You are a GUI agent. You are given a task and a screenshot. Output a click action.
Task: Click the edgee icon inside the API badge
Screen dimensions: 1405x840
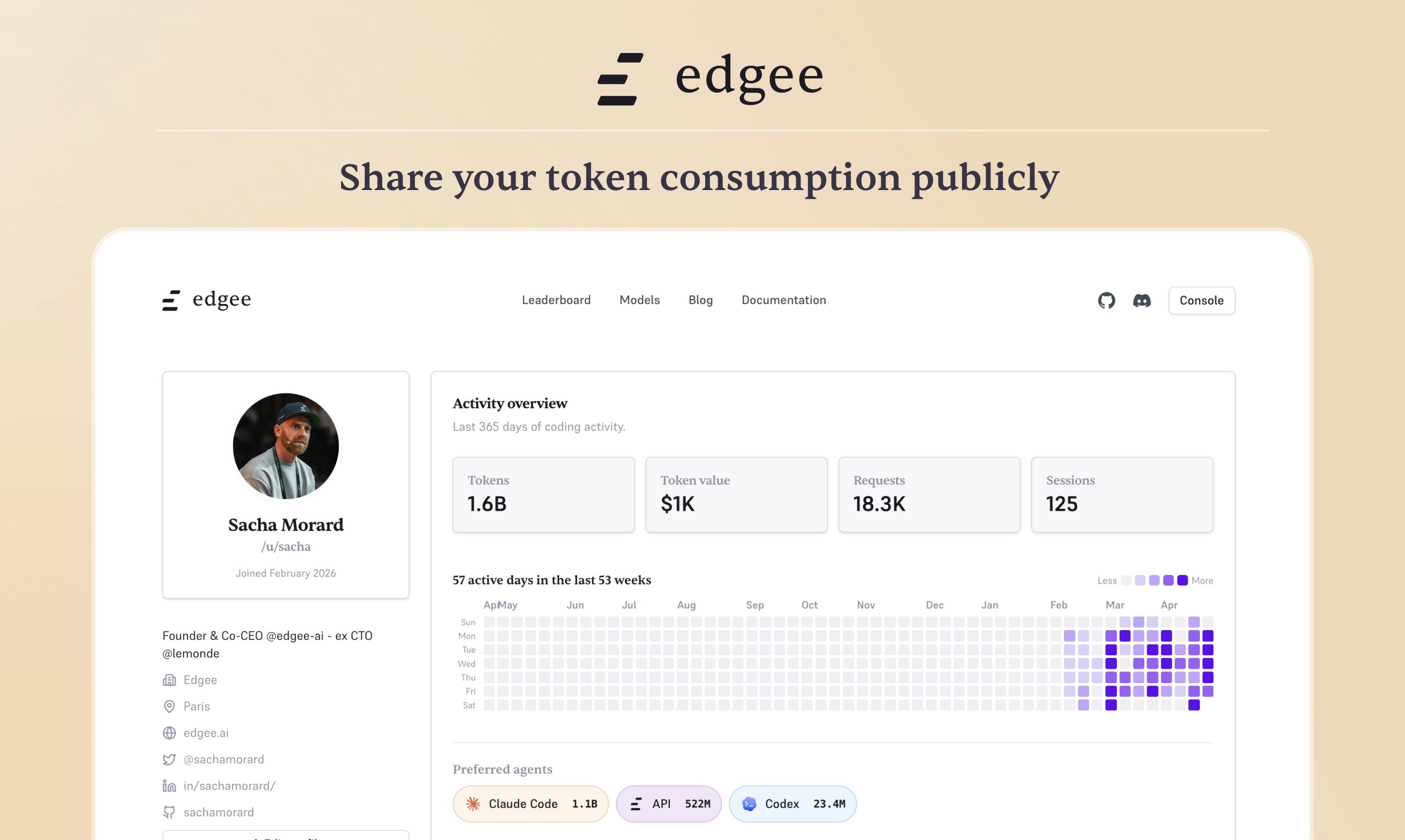pos(636,804)
